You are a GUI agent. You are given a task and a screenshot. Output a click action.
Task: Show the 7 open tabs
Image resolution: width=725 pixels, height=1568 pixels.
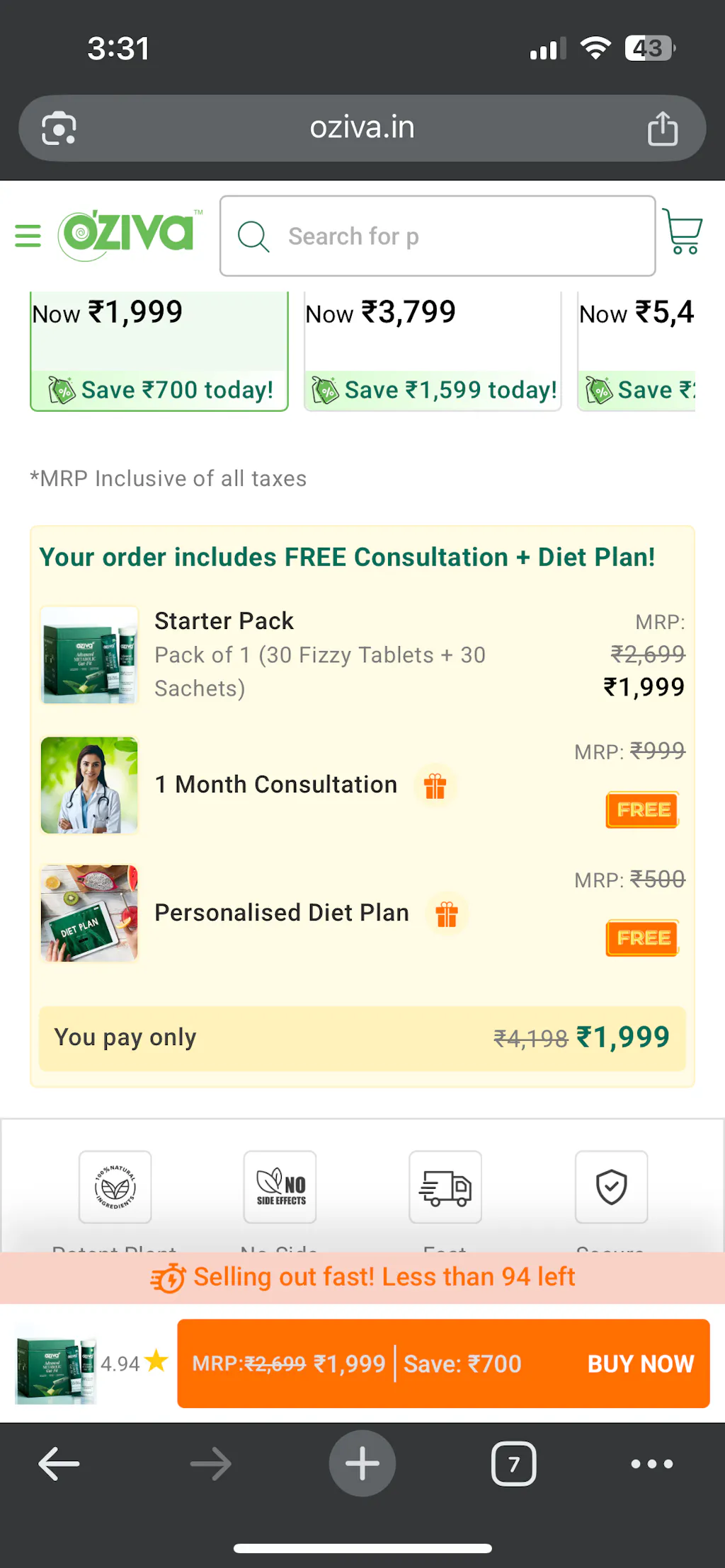[x=513, y=1463]
